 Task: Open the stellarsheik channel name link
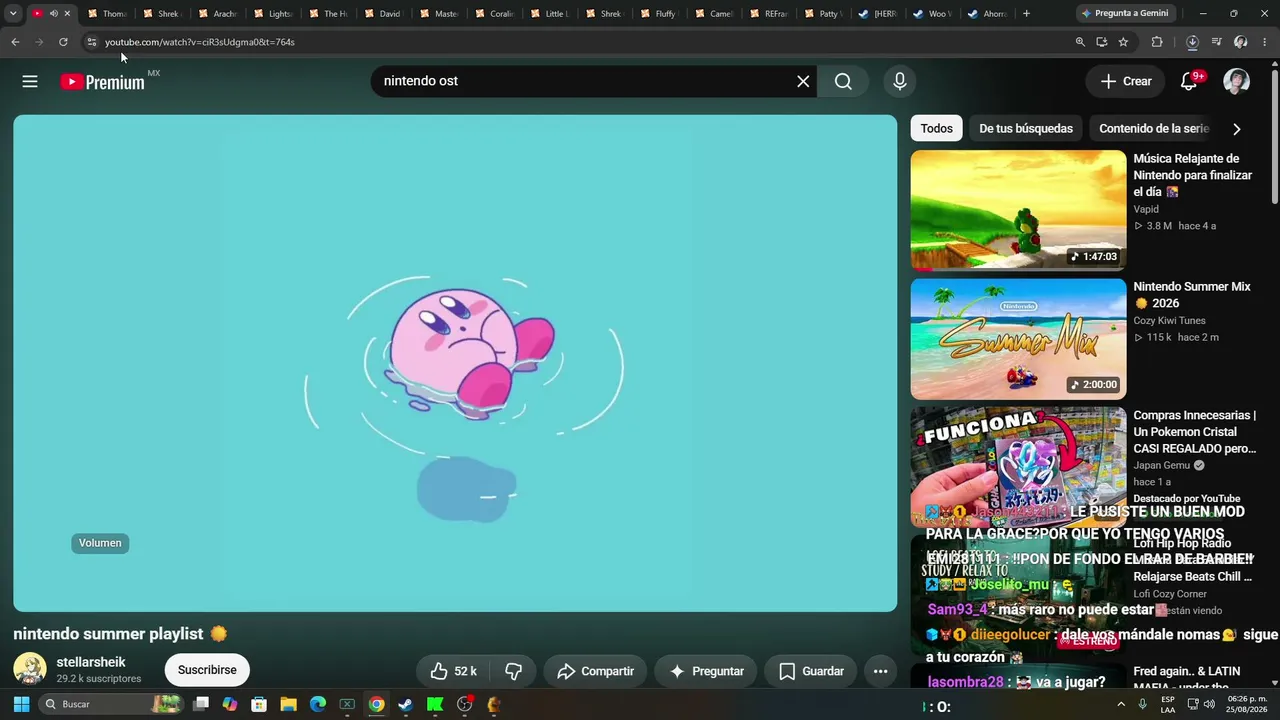[x=91, y=662]
